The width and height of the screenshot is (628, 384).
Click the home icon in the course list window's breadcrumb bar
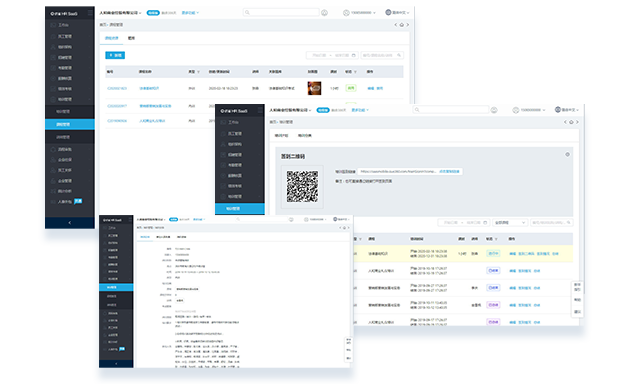(x=402, y=25)
